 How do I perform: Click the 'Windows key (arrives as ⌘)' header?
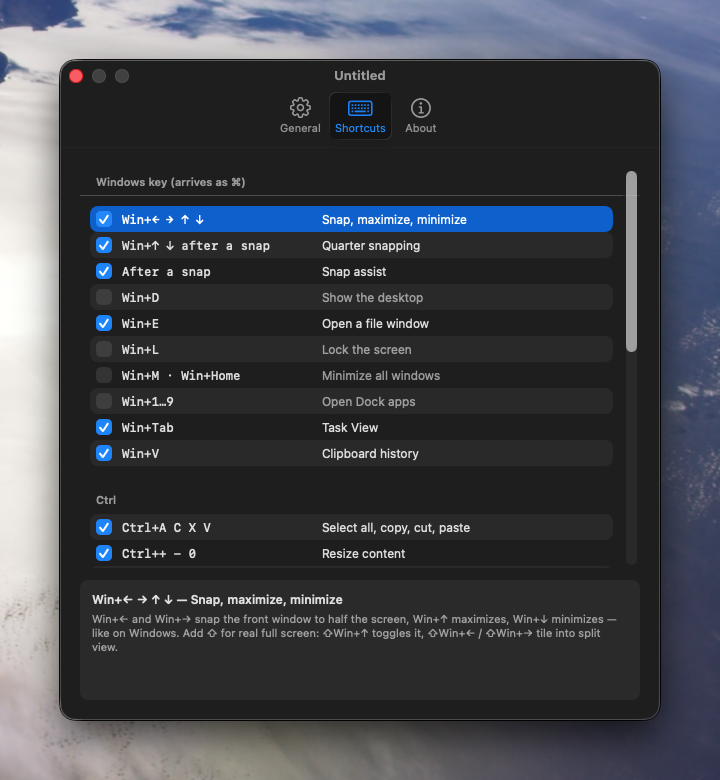(171, 182)
